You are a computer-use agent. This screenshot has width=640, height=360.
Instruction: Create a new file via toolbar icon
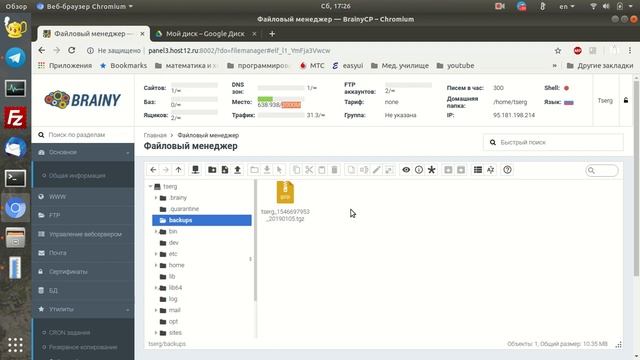click(225, 170)
